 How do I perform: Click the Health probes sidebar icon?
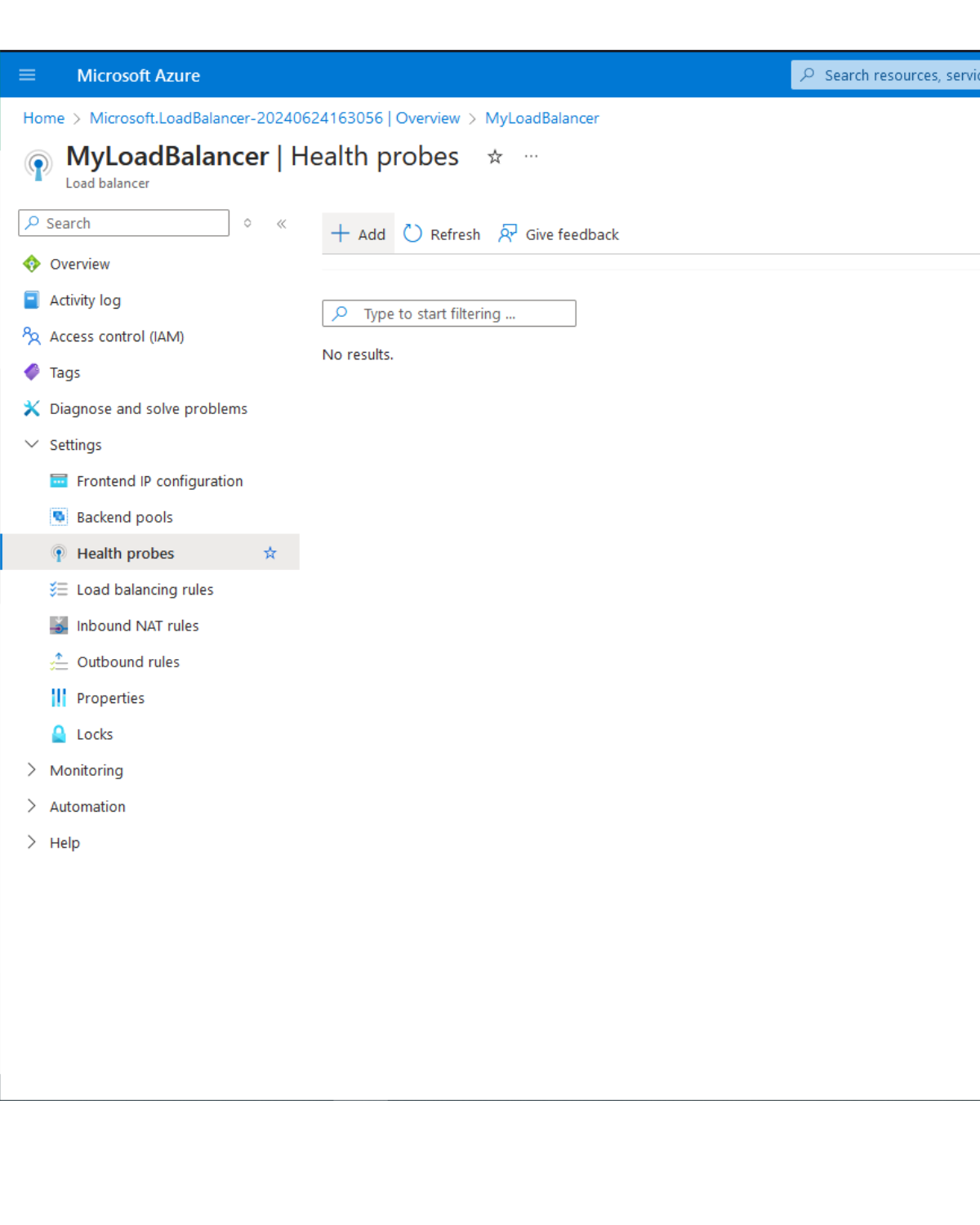coord(59,553)
